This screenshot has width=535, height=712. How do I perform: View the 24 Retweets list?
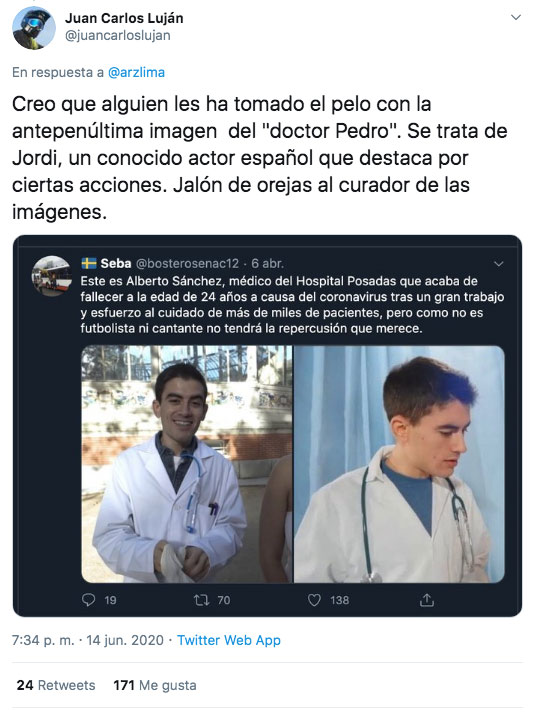click(56, 685)
